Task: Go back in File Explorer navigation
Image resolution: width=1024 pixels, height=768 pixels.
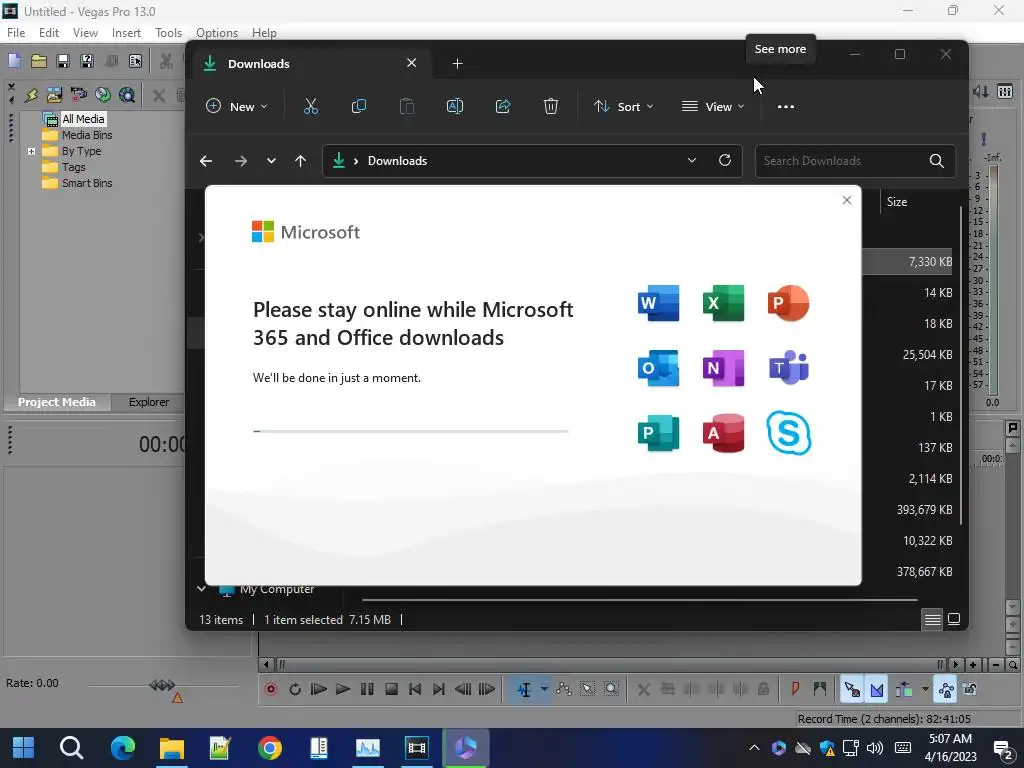Action: coord(206,161)
